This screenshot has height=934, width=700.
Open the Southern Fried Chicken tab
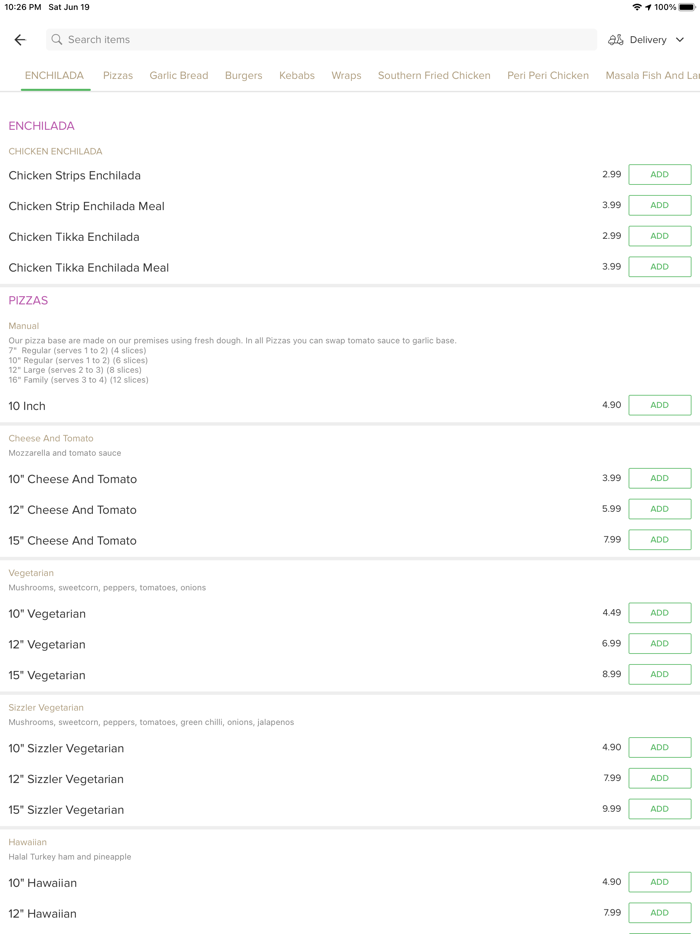click(x=434, y=75)
